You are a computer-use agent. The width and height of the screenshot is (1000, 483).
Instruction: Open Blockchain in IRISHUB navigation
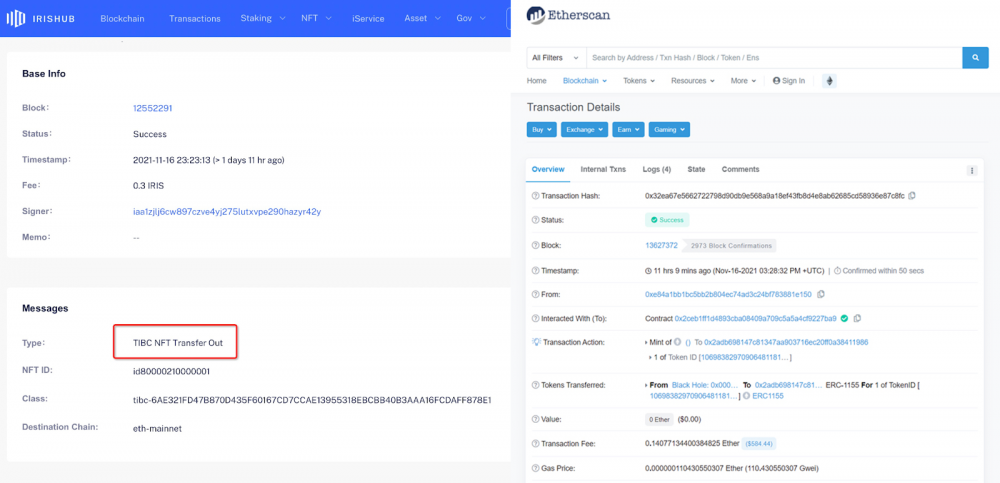click(x=122, y=19)
